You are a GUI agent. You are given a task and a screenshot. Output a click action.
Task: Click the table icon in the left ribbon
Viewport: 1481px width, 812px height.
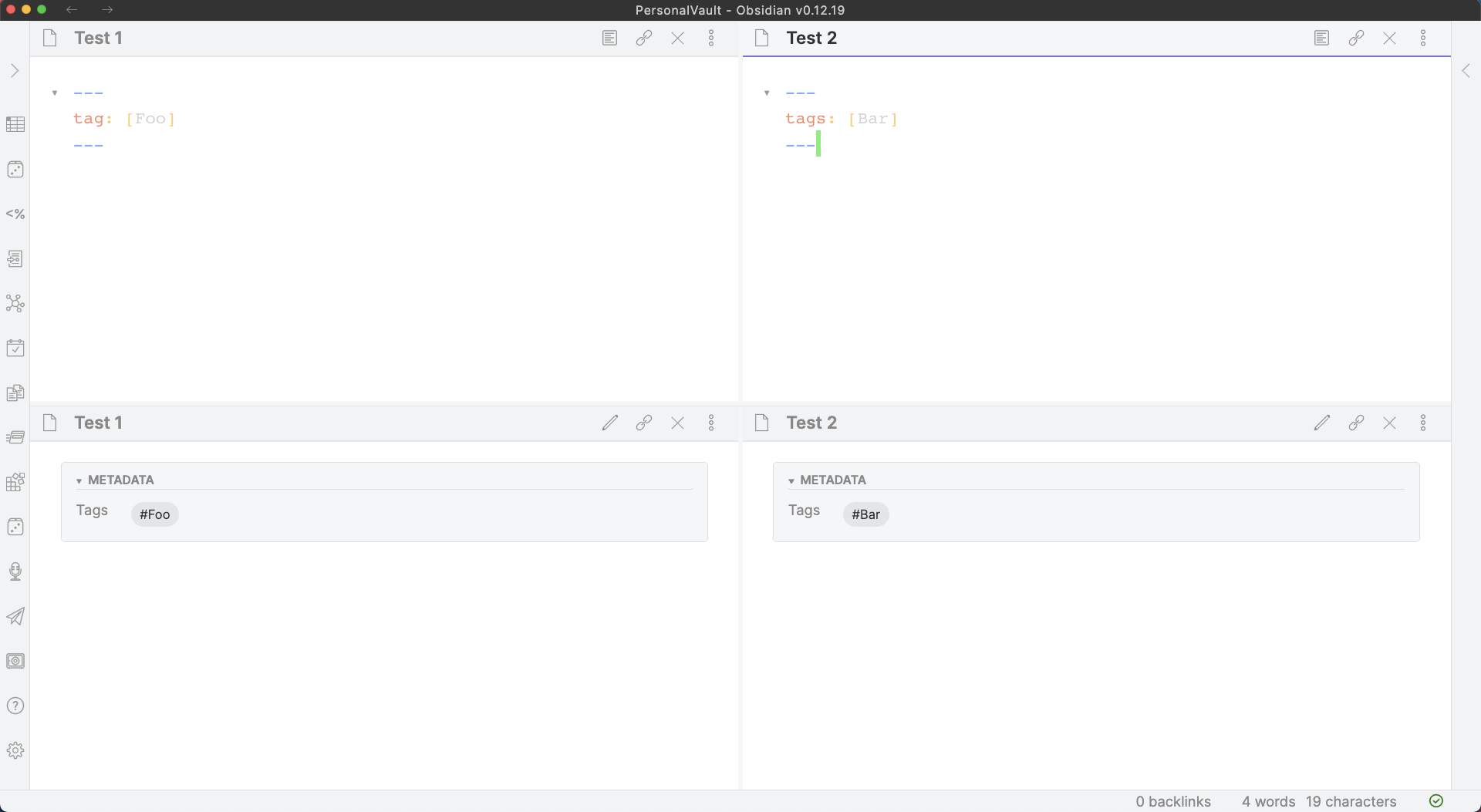[x=15, y=124]
